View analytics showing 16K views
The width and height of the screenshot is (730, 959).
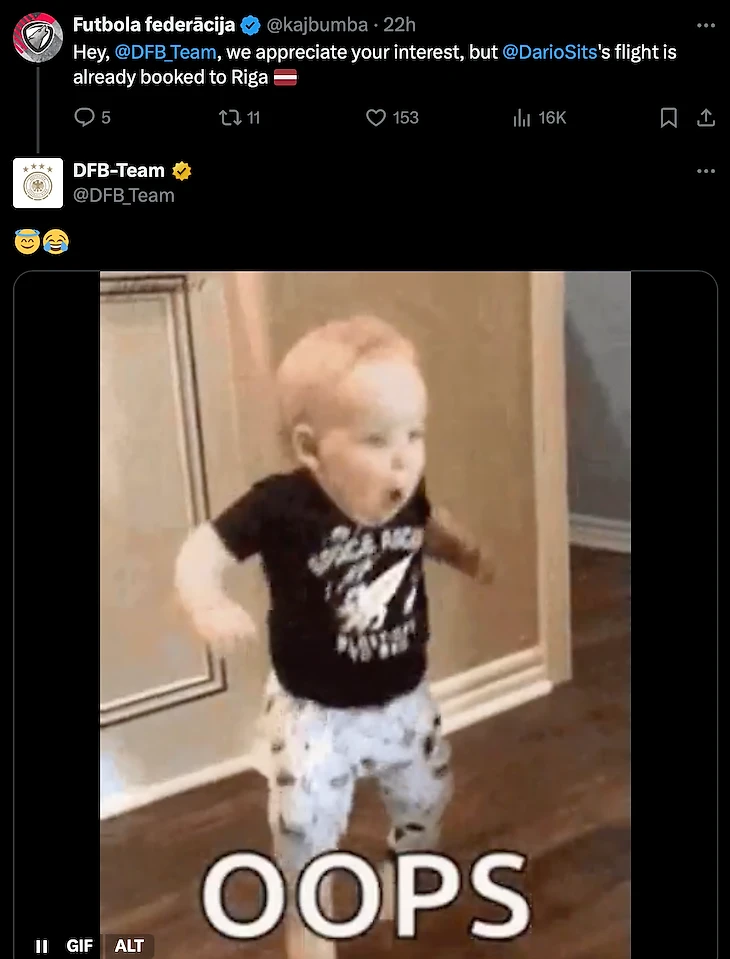pyautogui.click(x=539, y=117)
